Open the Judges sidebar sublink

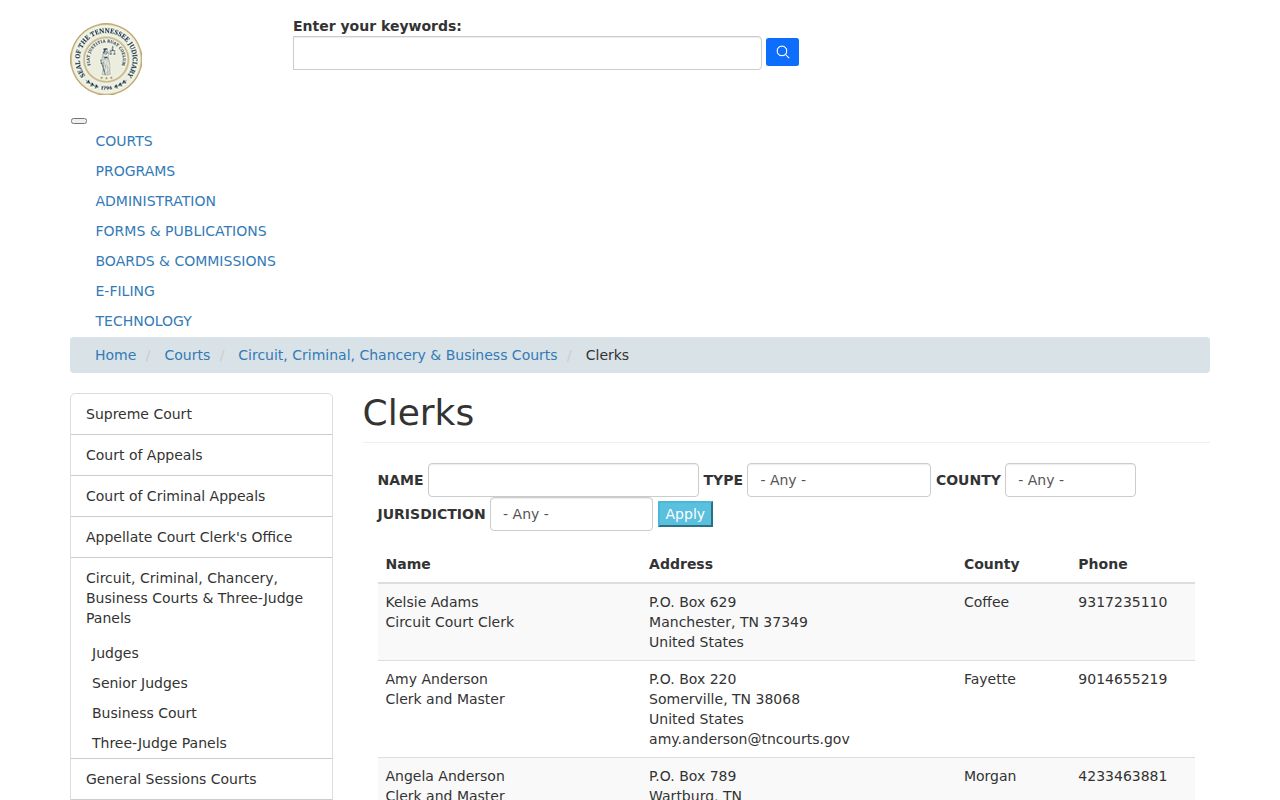115,653
